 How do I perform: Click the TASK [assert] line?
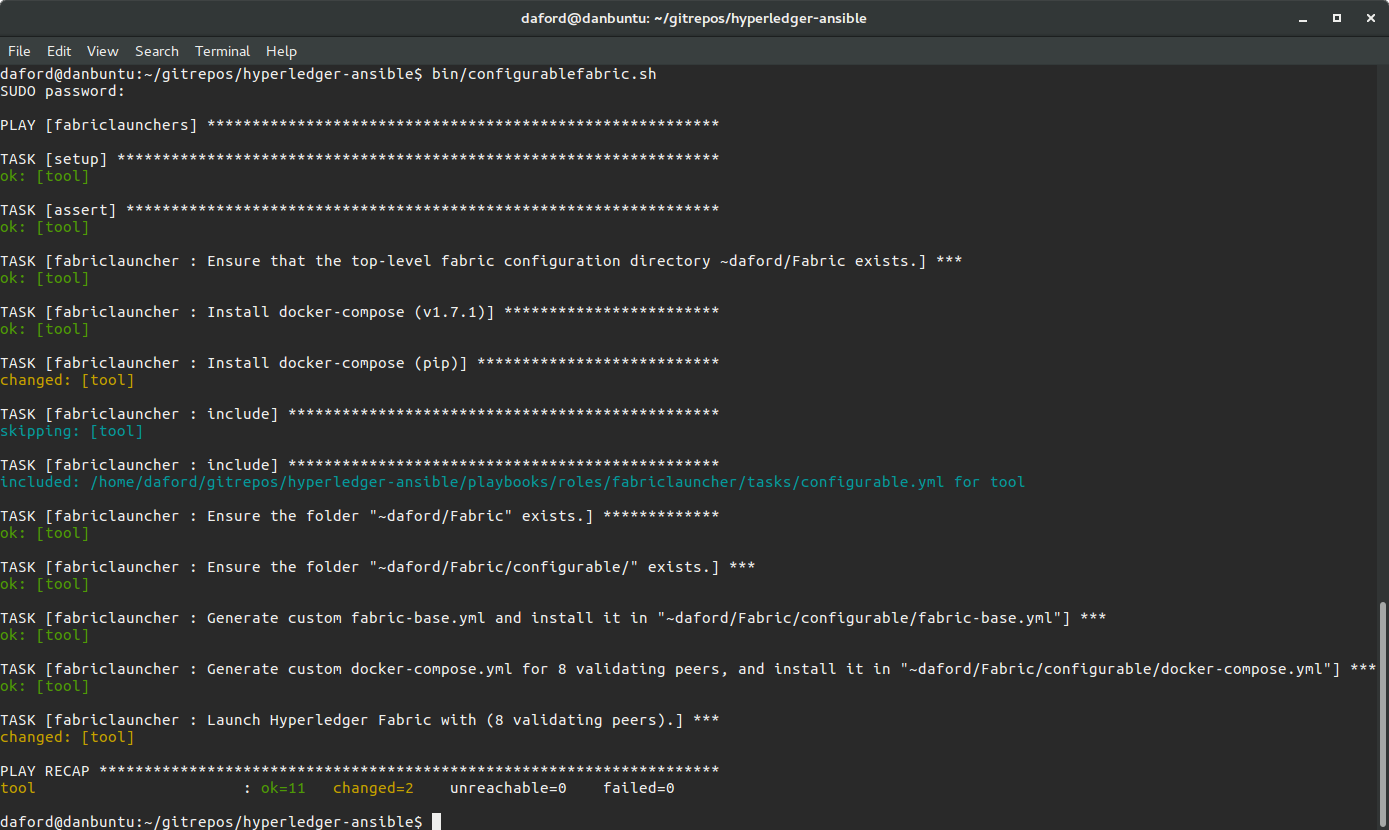tap(360, 210)
